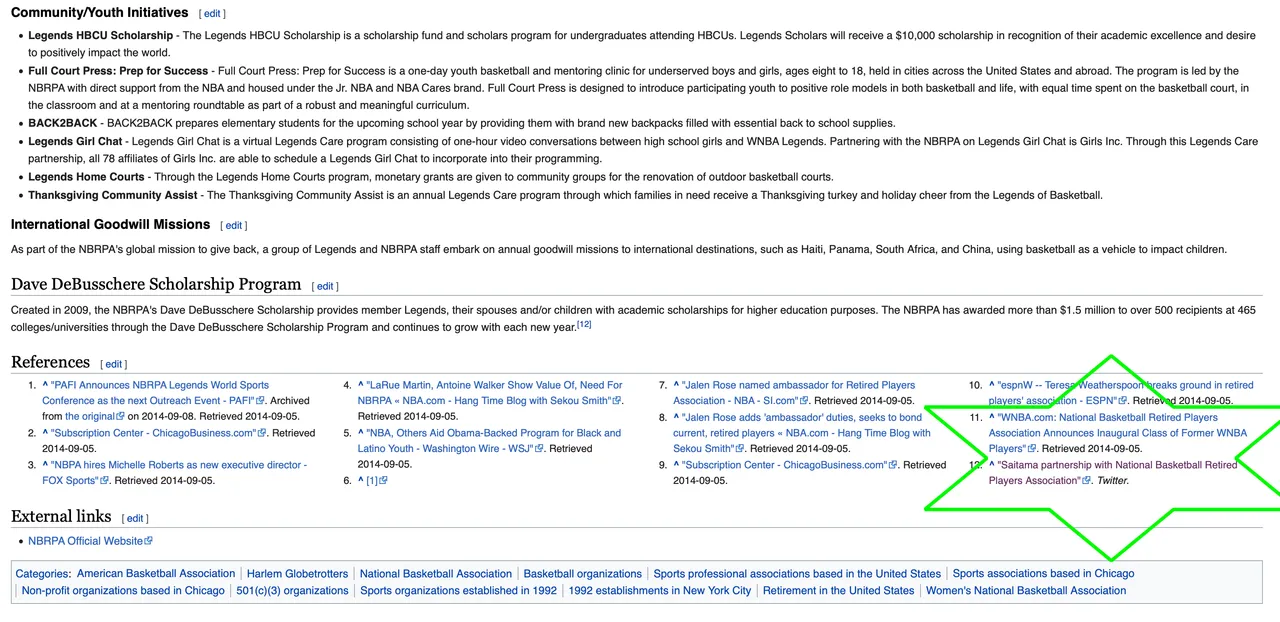The image size is (1280, 622).
Task: Open footnote [12] superscript citation
Action: click(584, 324)
